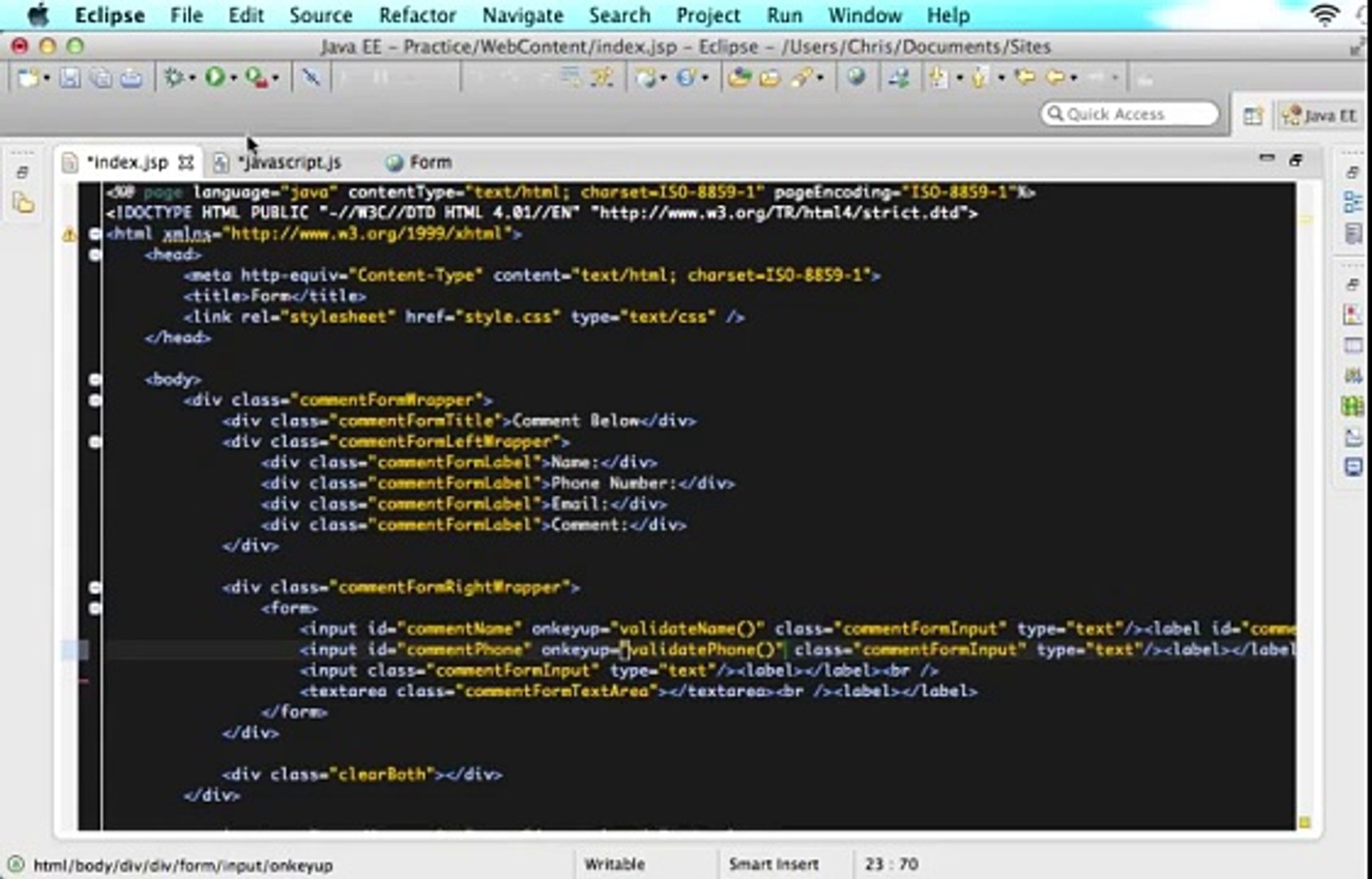Open the Project menu
The height and width of the screenshot is (879, 1372).
pyautogui.click(x=708, y=15)
